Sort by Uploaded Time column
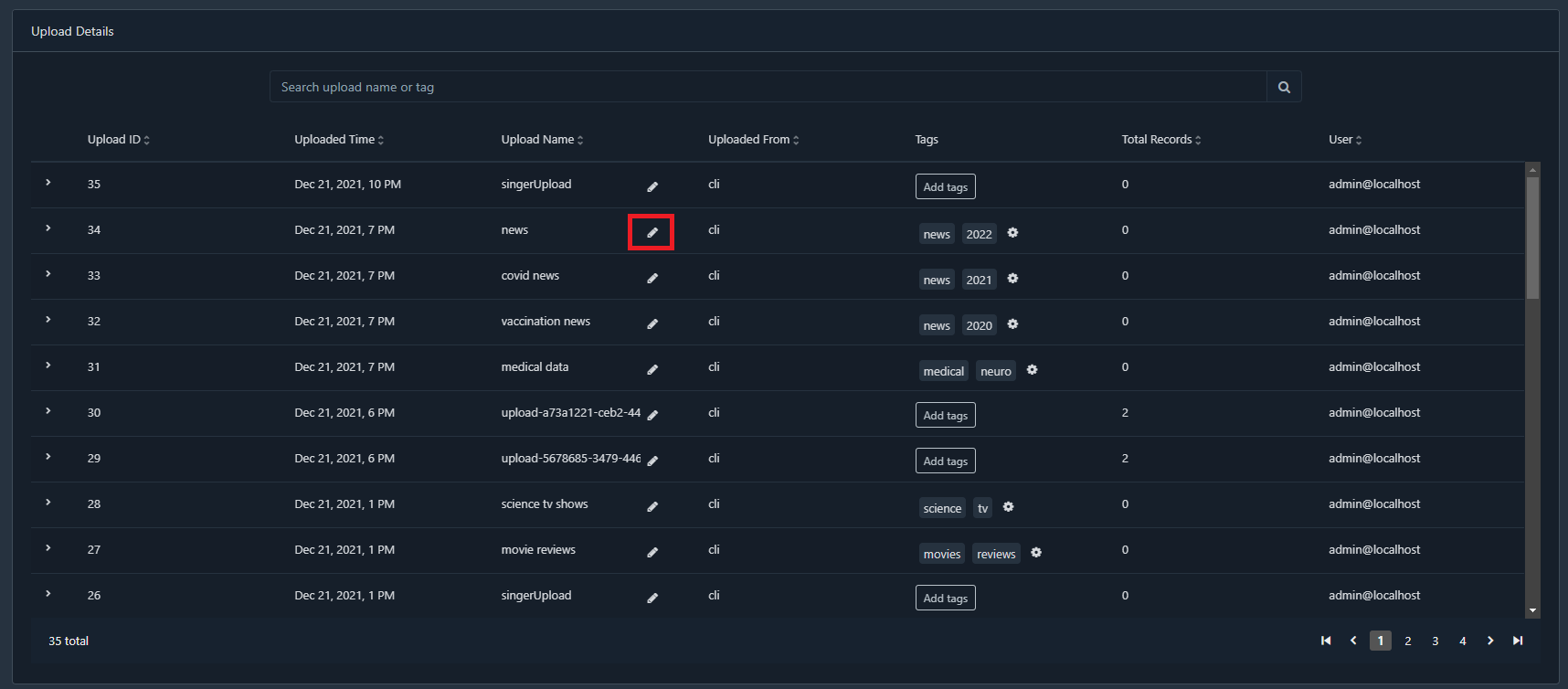 coord(339,140)
